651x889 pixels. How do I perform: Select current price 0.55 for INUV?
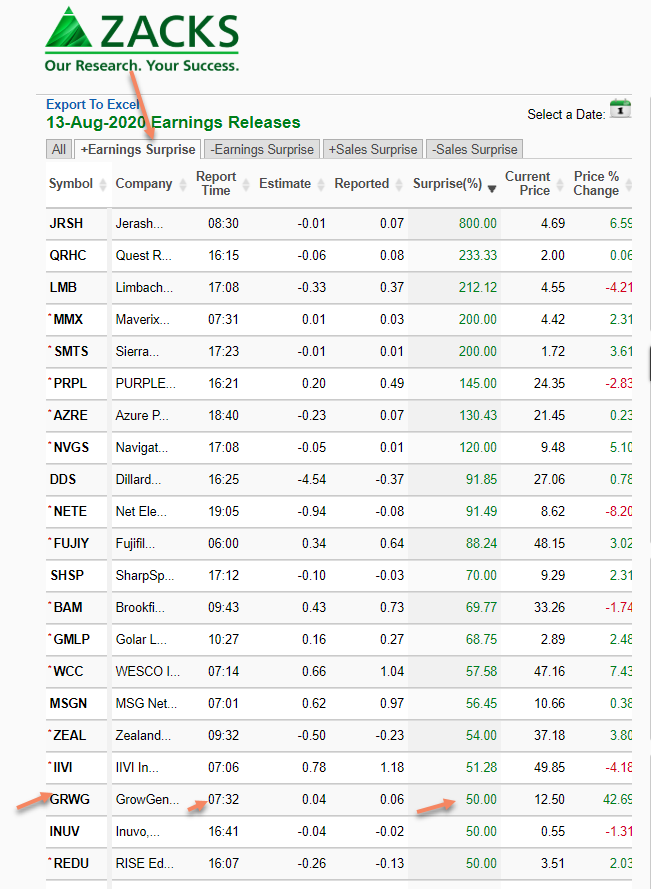coord(553,832)
